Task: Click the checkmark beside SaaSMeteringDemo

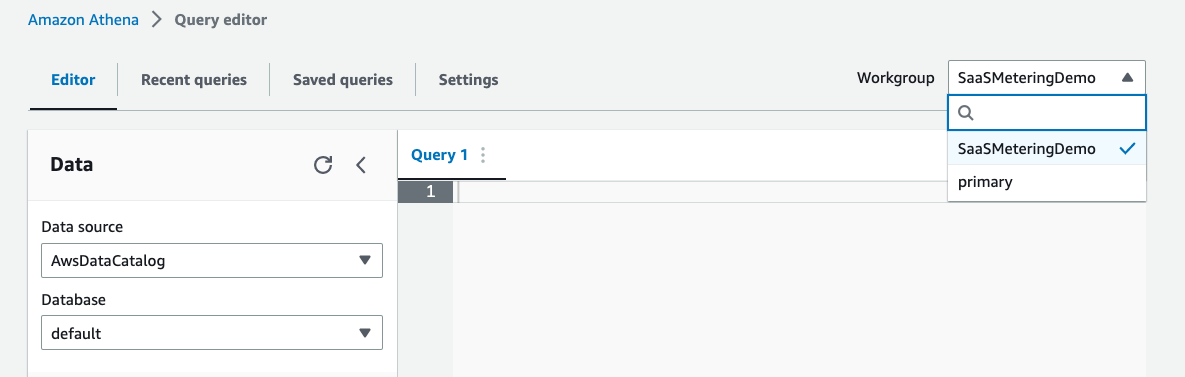Action: click(x=1128, y=149)
